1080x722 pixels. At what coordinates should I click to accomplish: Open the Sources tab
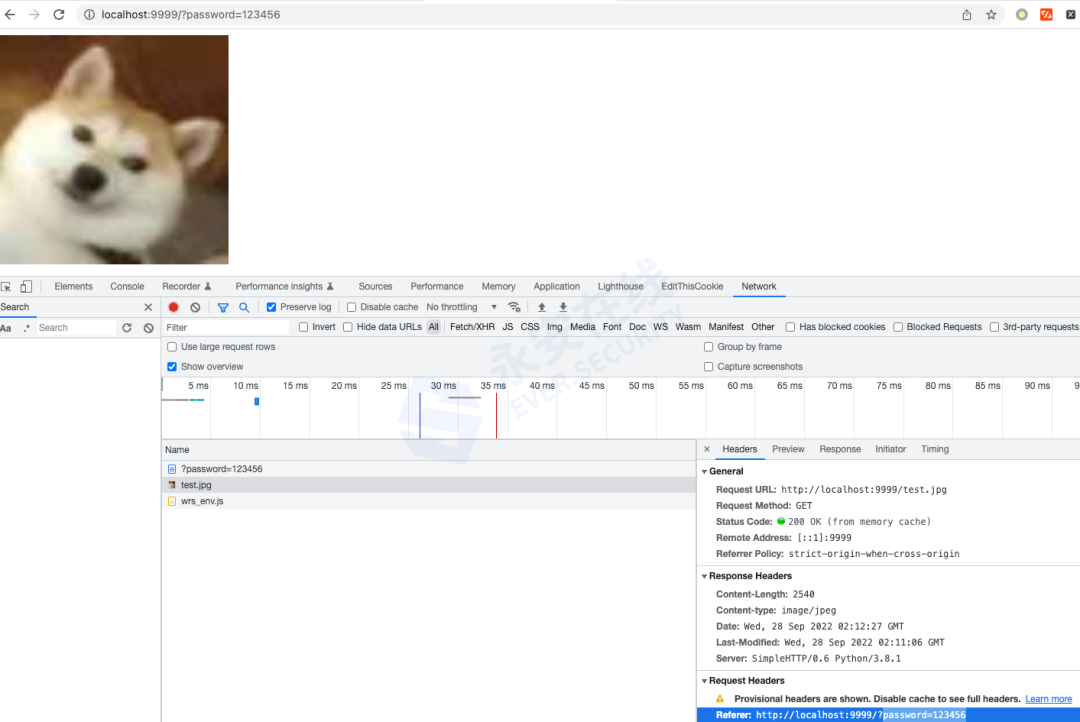375,287
